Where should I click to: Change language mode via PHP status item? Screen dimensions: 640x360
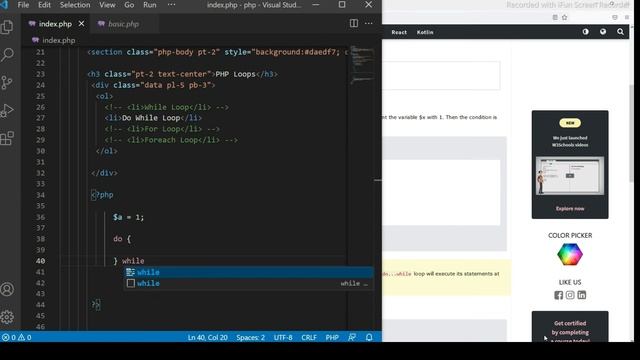tap(332, 337)
